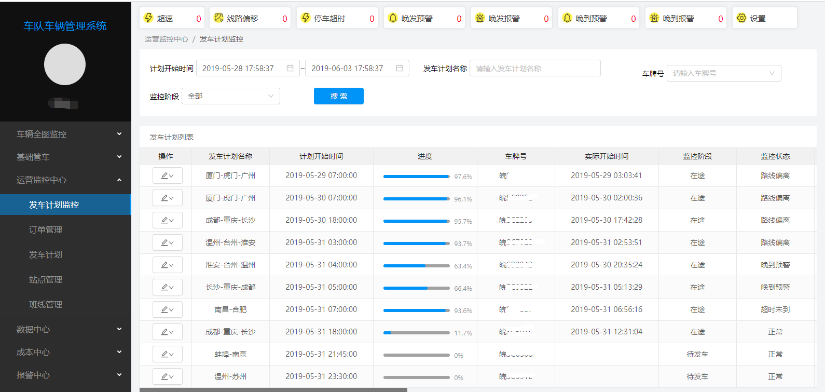Click the 63.4% progress bar
Screen dimensions: 825x392
pos(417,266)
